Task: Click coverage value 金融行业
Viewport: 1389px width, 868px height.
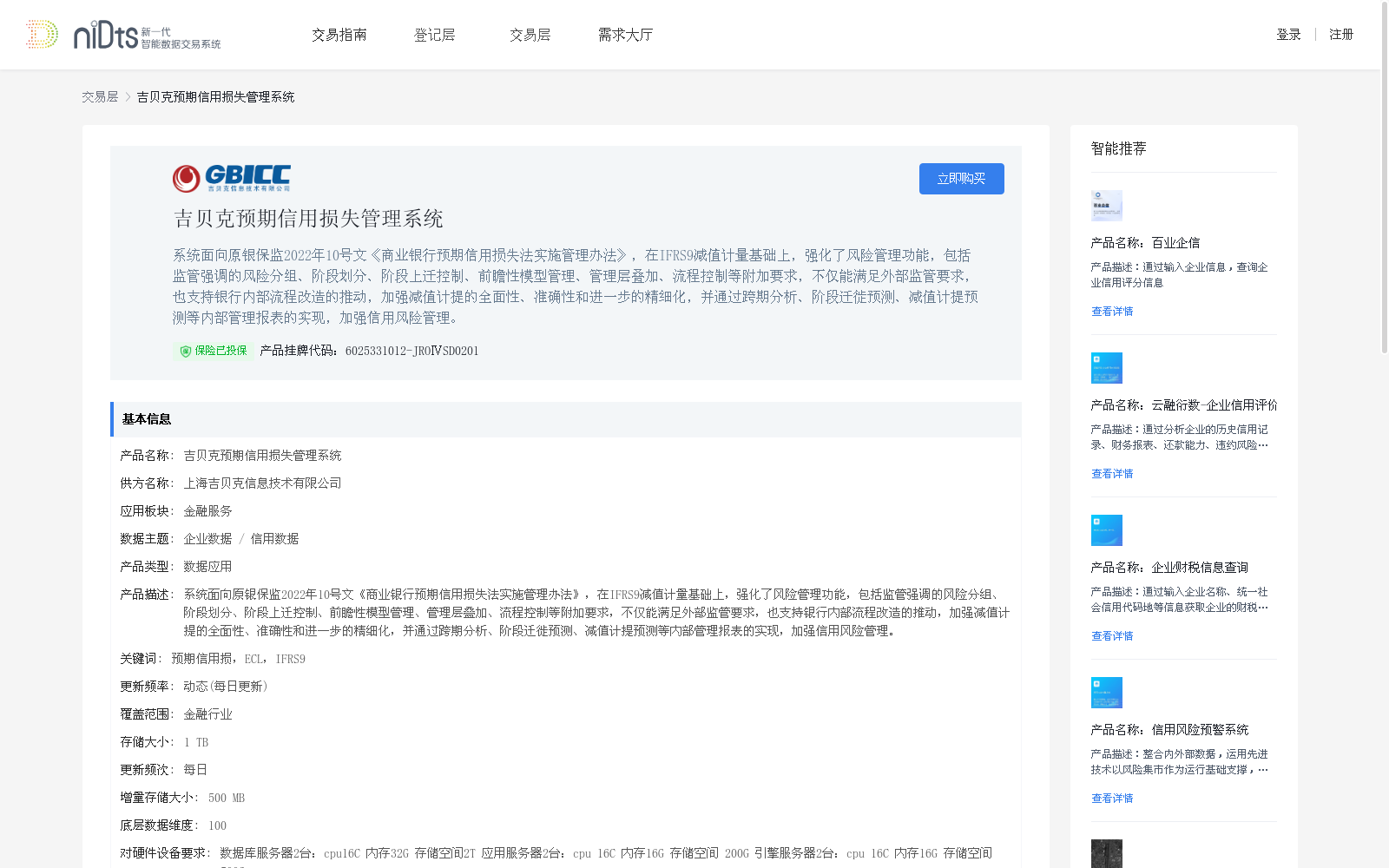Action: (207, 714)
